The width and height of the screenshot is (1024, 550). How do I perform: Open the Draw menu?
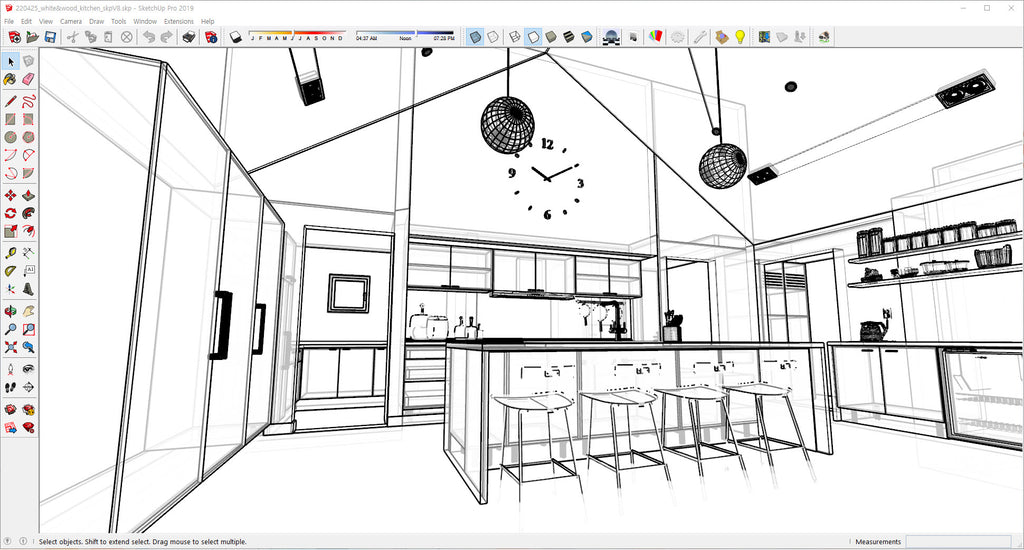click(x=96, y=21)
